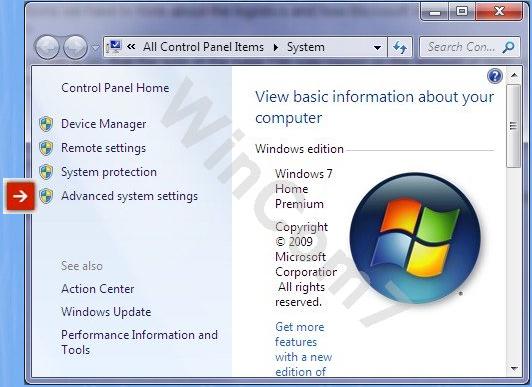Click the vertical scrollbar down arrow
Screen dimensions: 532x387
[x=514, y=369]
